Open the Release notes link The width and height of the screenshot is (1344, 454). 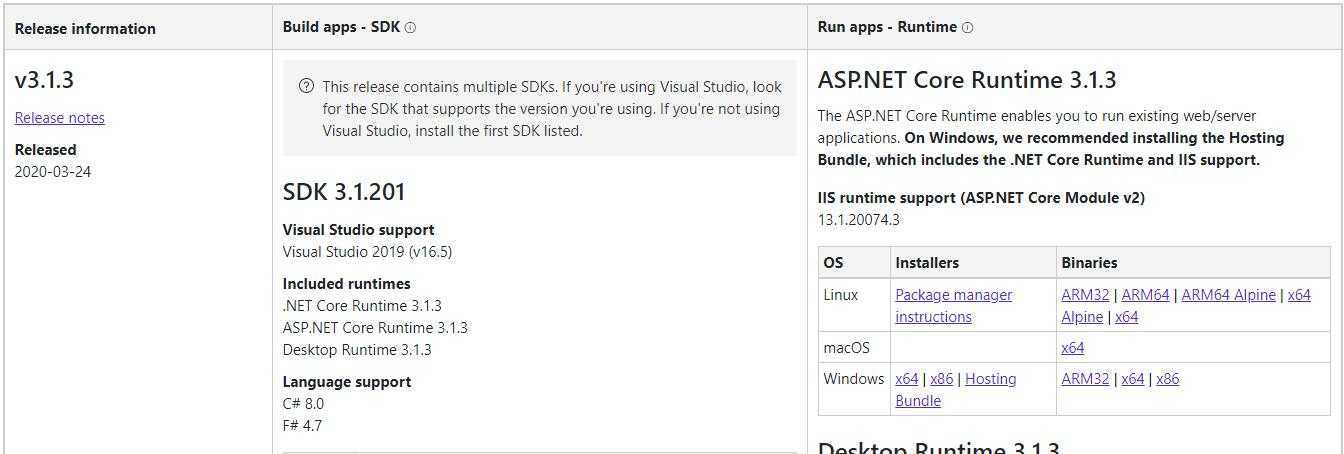tap(60, 118)
